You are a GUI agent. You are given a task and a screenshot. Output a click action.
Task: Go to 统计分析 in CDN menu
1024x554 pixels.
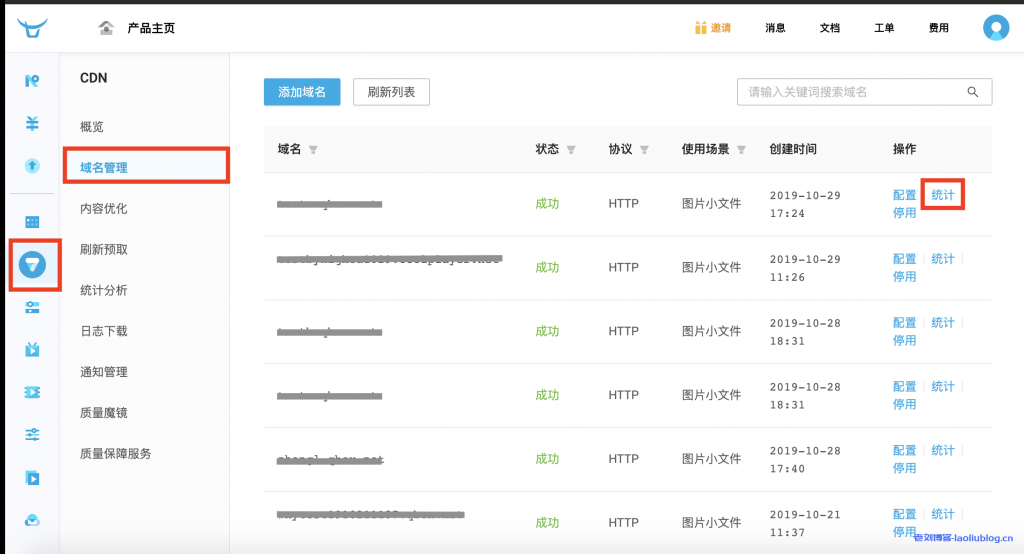104,290
